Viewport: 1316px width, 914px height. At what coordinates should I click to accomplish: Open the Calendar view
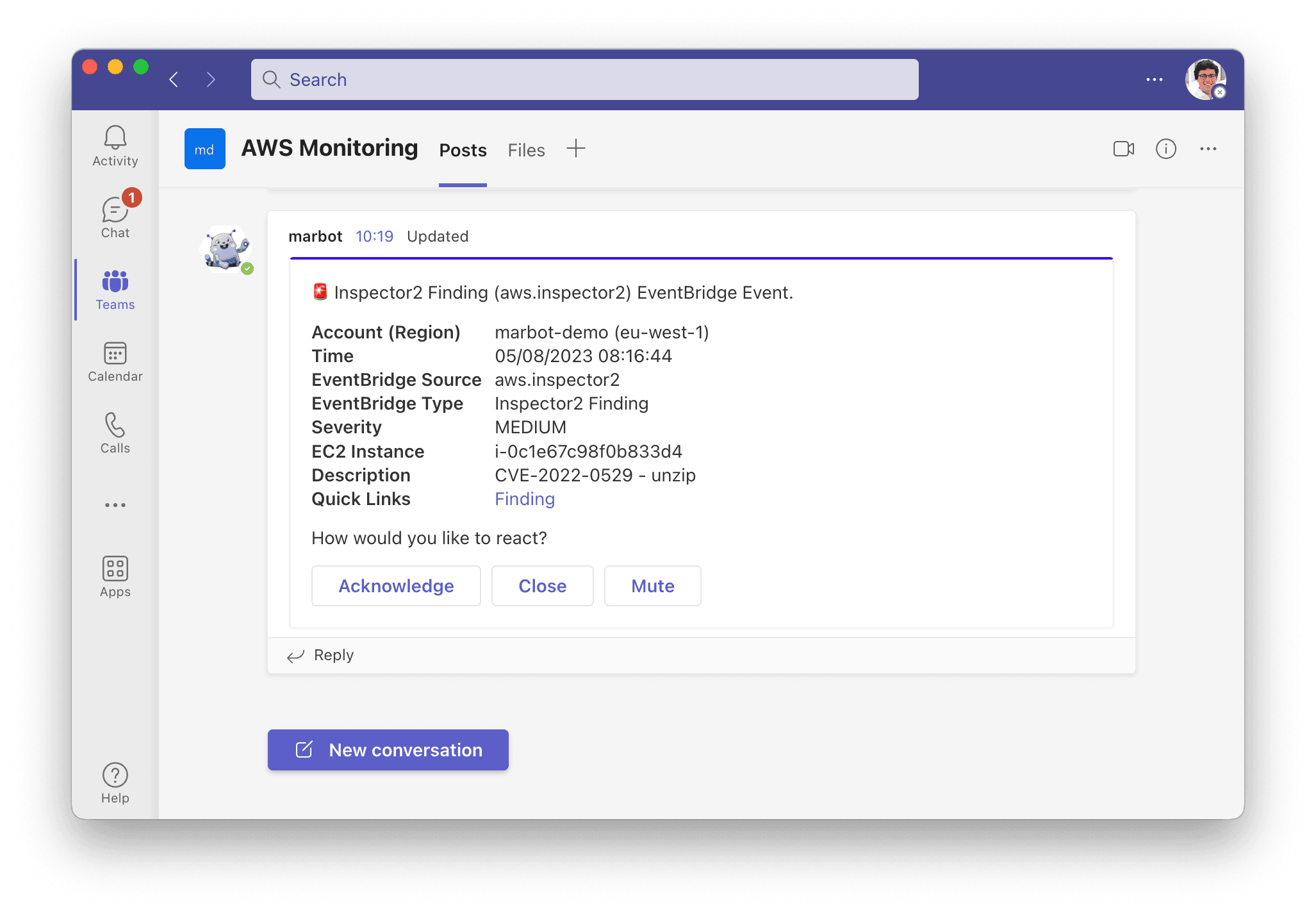[x=115, y=361]
